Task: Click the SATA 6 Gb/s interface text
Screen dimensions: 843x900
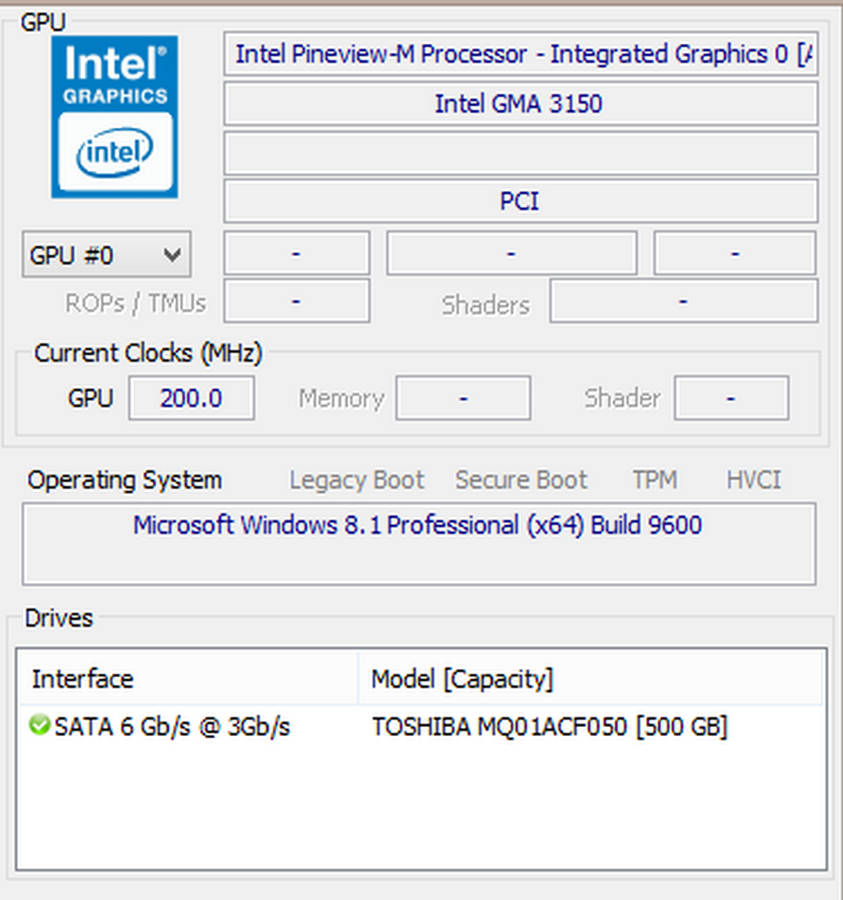Action: pos(172,727)
